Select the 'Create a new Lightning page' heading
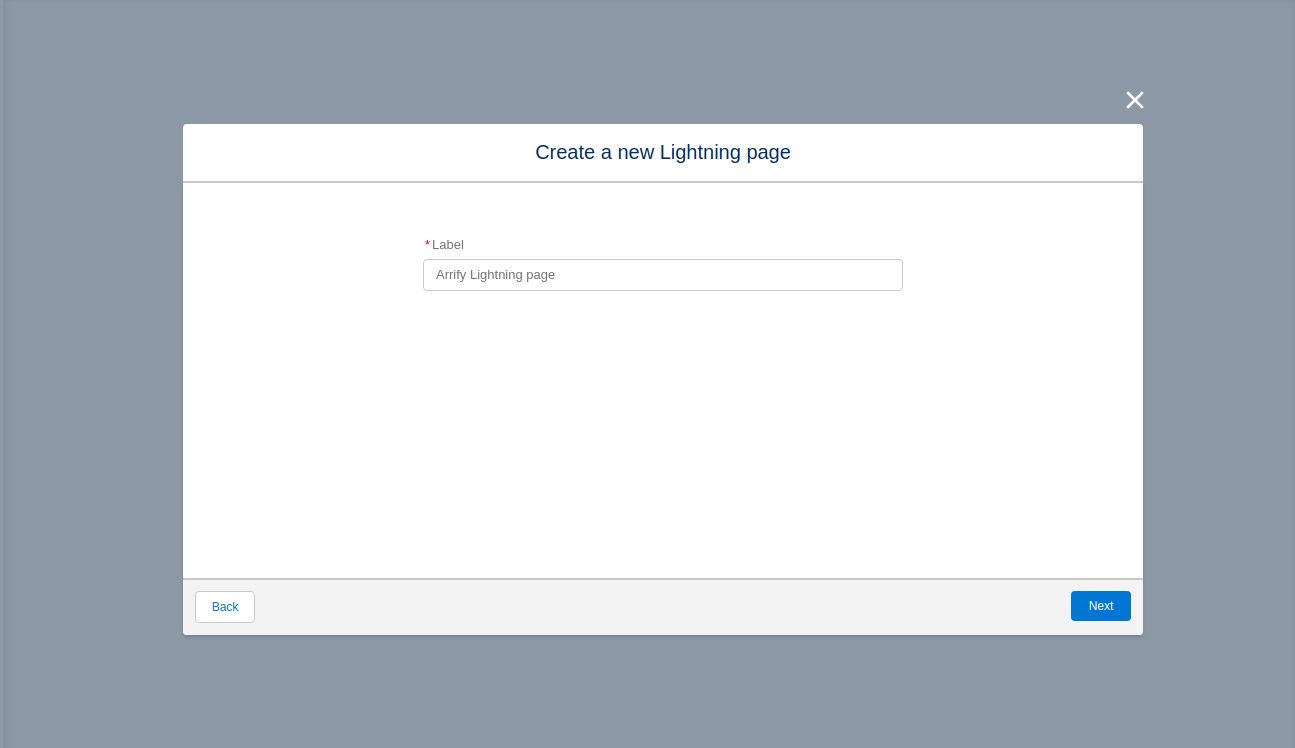Viewport: 1295px width, 748px height. (x=663, y=152)
